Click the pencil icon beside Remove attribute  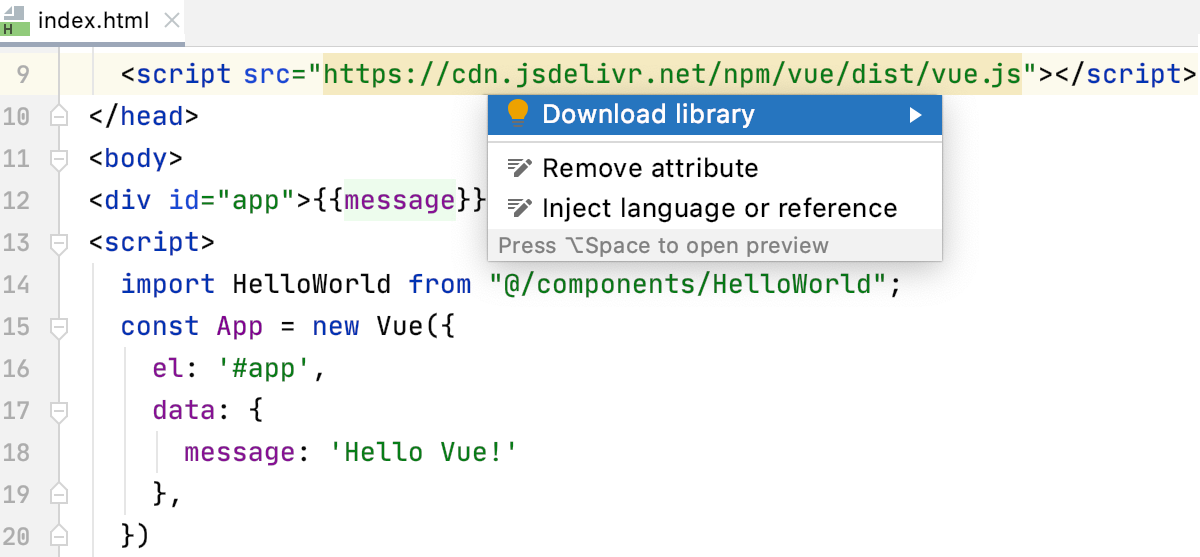[x=518, y=168]
